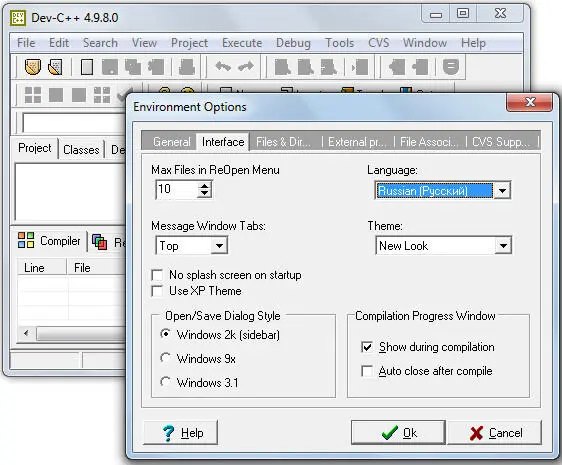
Task: Click the Redo arrow icon
Action: (x=246, y=66)
